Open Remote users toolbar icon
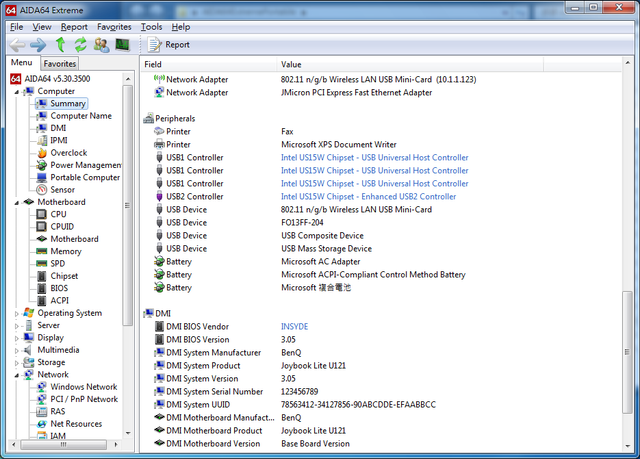 click(x=101, y=44)
